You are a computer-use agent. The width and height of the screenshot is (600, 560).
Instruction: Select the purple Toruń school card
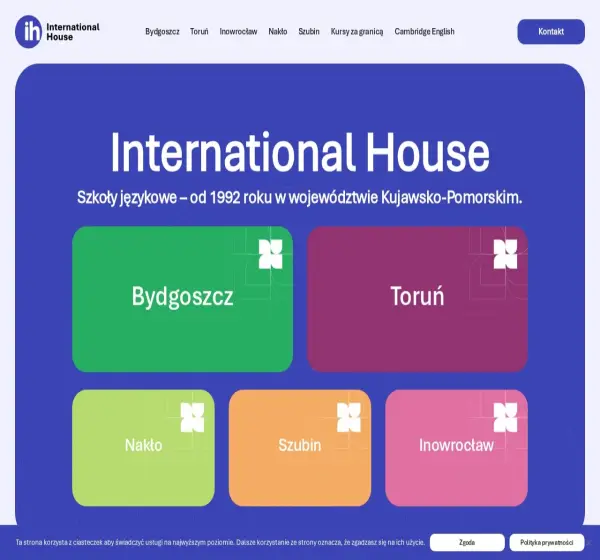[417, 299]
